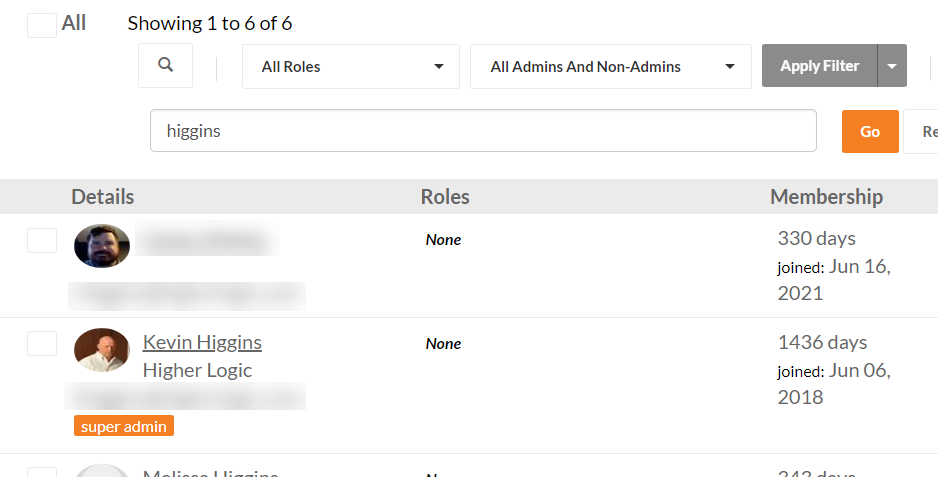Check the first member row checkbox

pos(42,240)
